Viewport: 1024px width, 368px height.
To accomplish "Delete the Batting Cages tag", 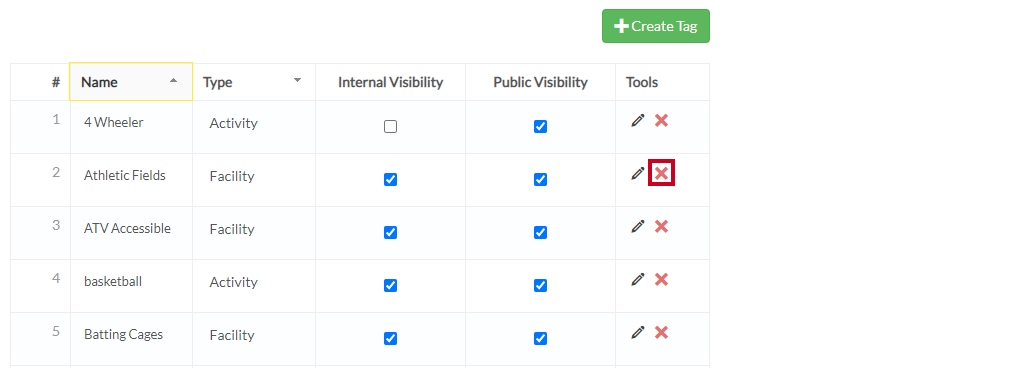I will (661, 333).
